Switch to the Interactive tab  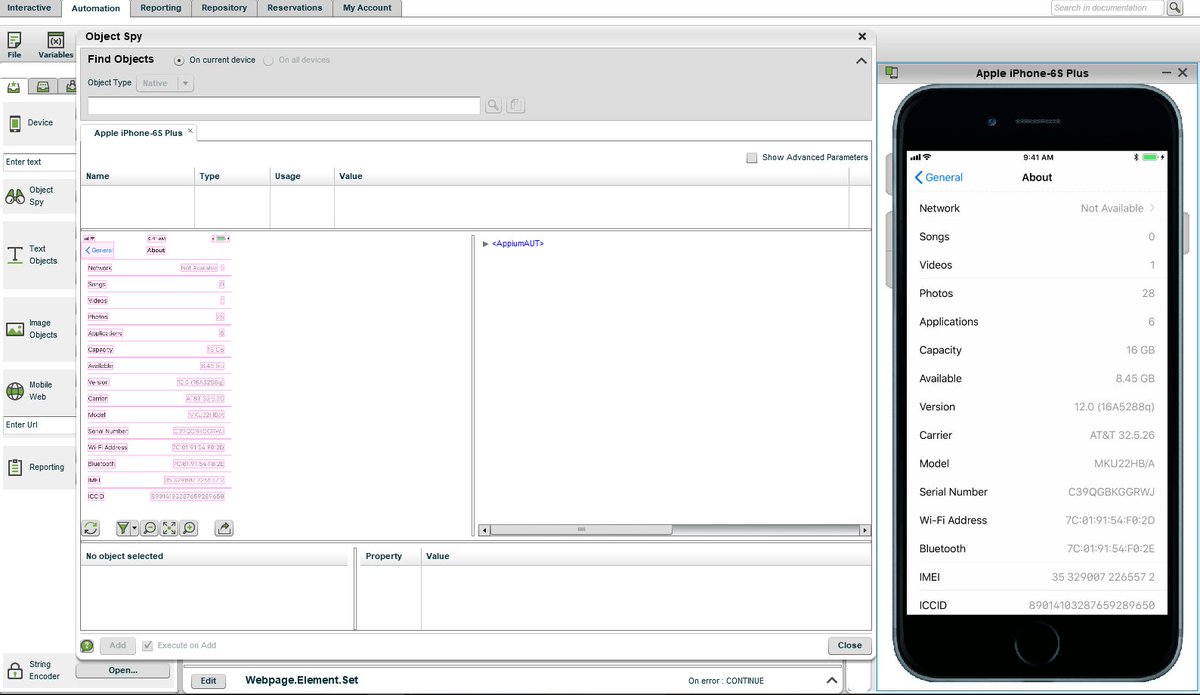[x=29, y=8]
